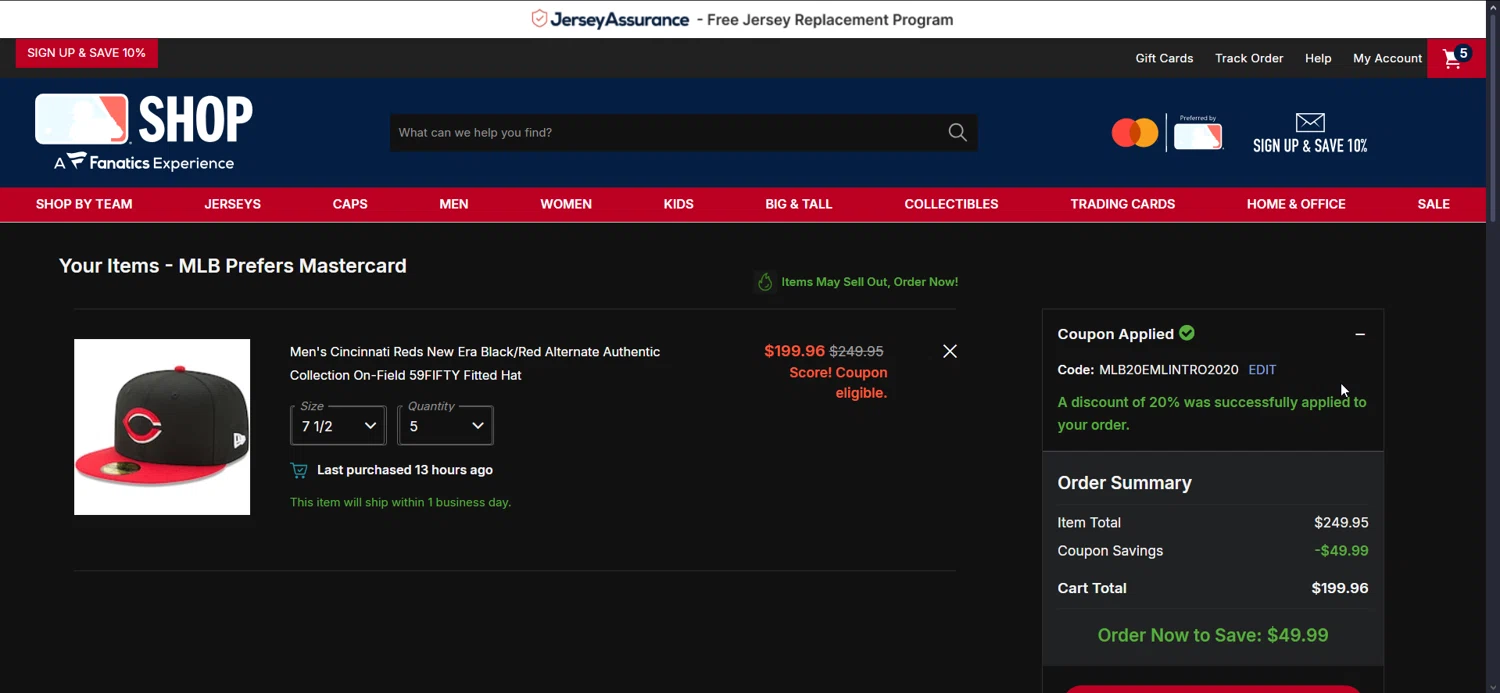Image resolution: width=1500 pixels, height=693 pixels.
Task: Click the $199.96 sale price
Action: (794, 351)
